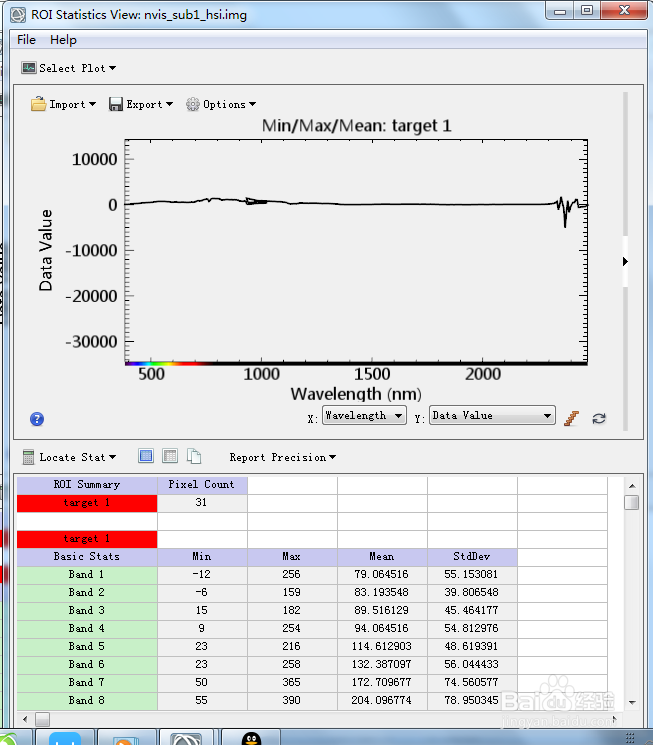The image size is (653, 745).
Task: Click the blue help question mark icon
Action: coord(37,419)
